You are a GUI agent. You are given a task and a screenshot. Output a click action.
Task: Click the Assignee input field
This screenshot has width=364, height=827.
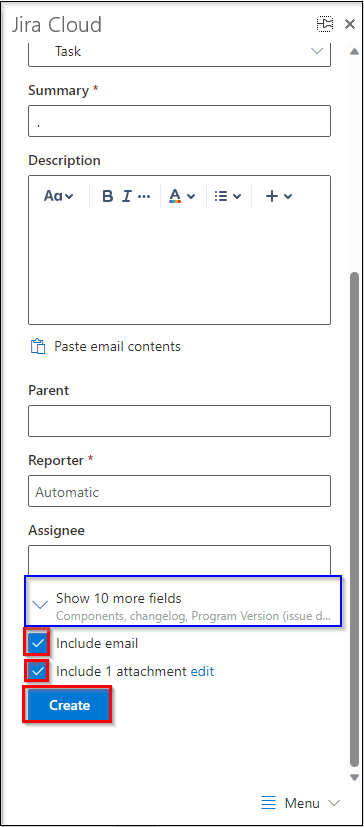tap(179, 560)
